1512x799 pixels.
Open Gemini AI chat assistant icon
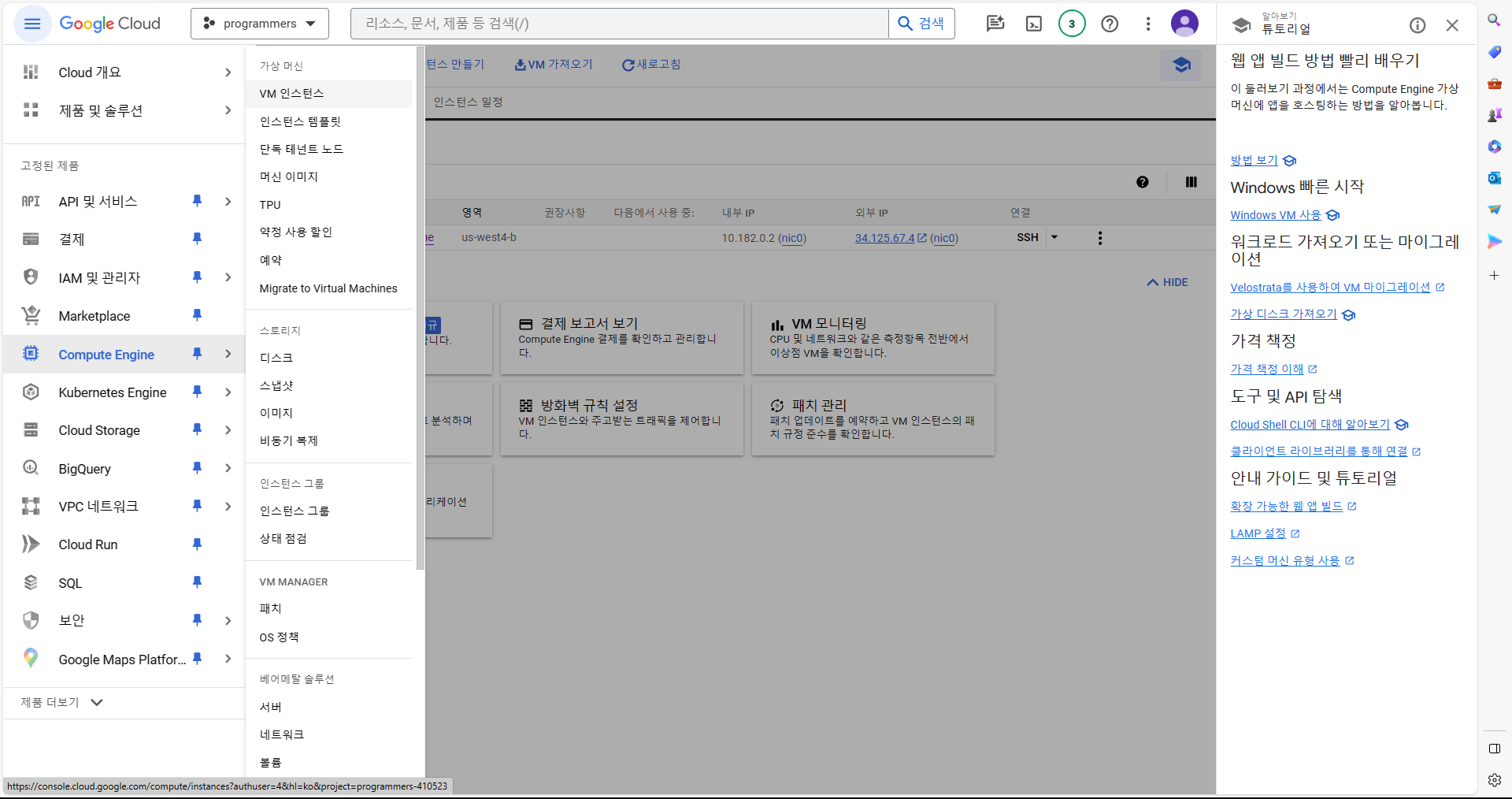995,24
